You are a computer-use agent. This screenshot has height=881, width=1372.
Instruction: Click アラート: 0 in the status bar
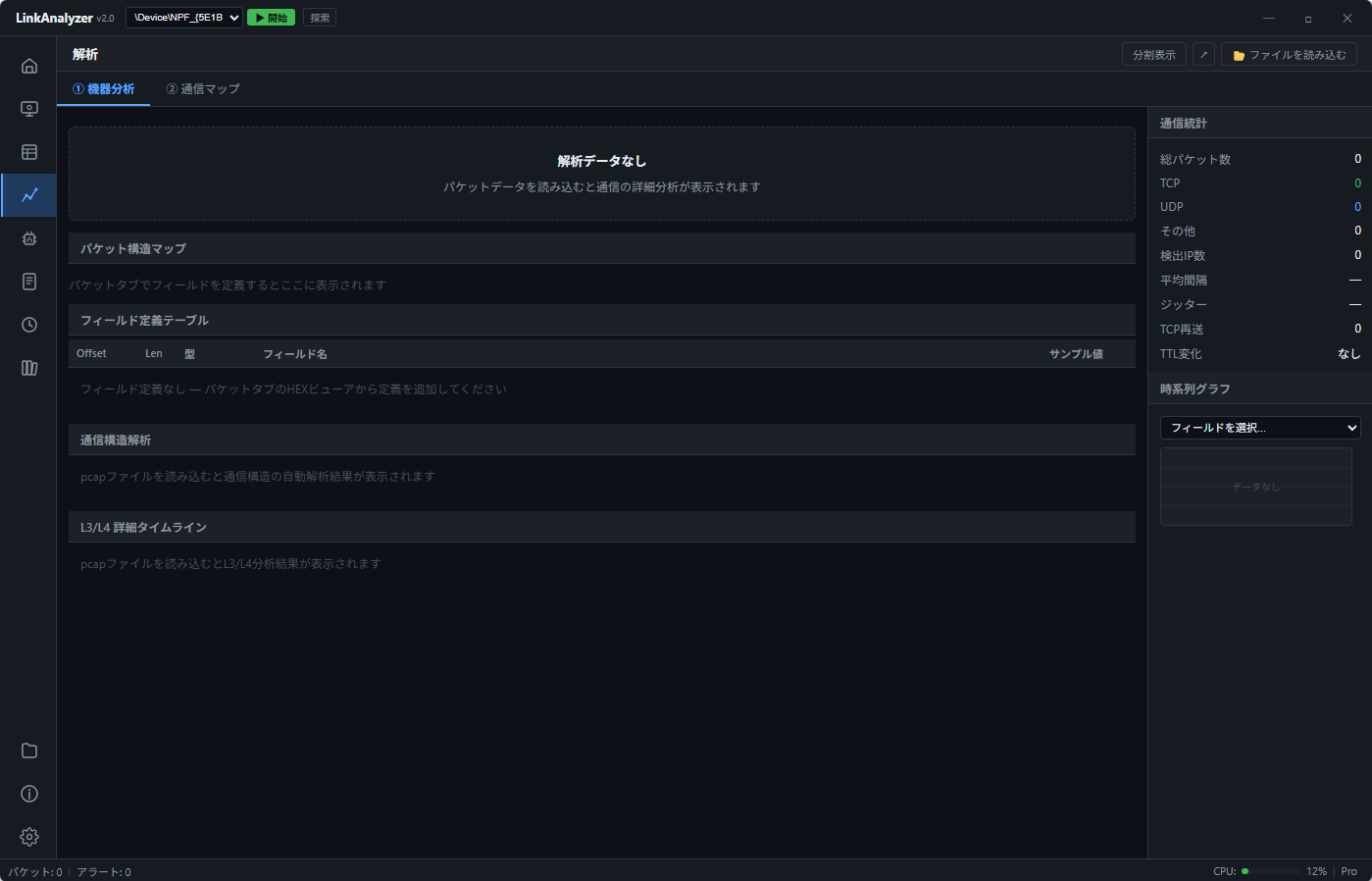click(104, 872)
